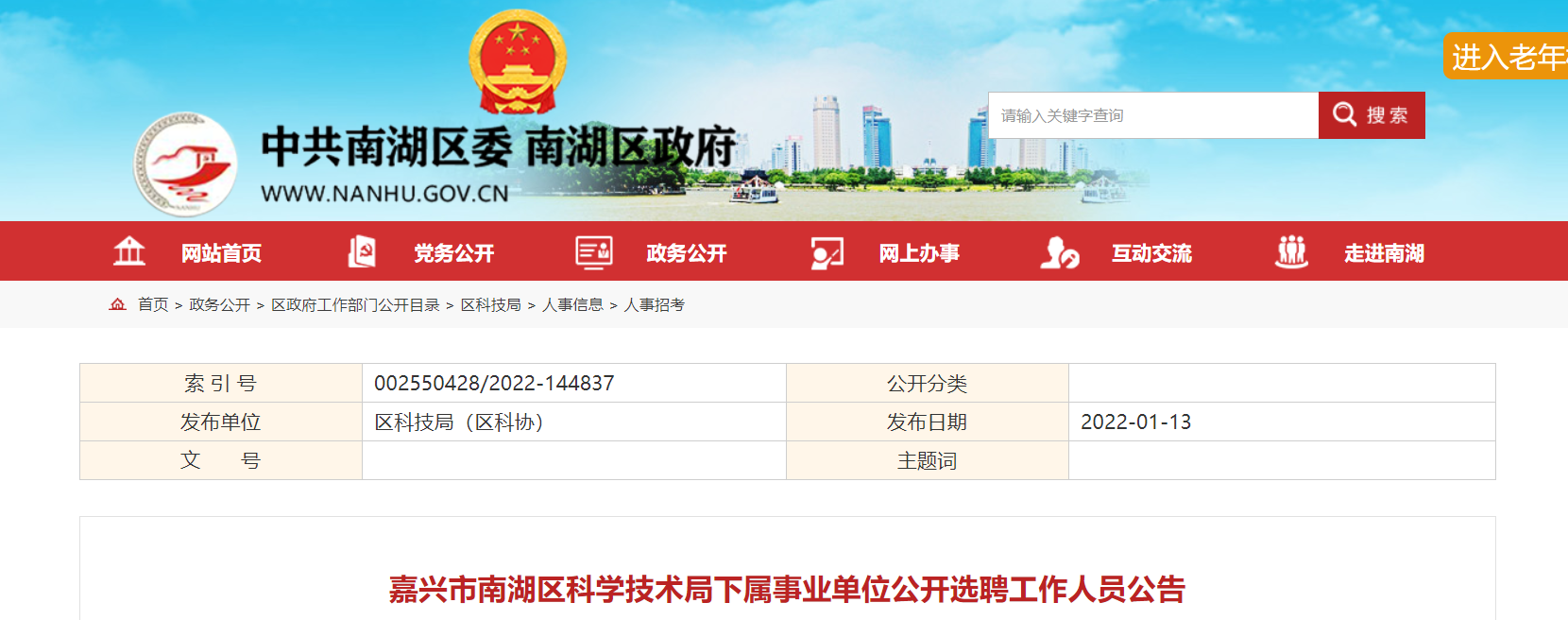Focus the keyword search input field
The height and width of the screenshot is (620, 1568).
pyautogui.click(x=1153, y=115)
